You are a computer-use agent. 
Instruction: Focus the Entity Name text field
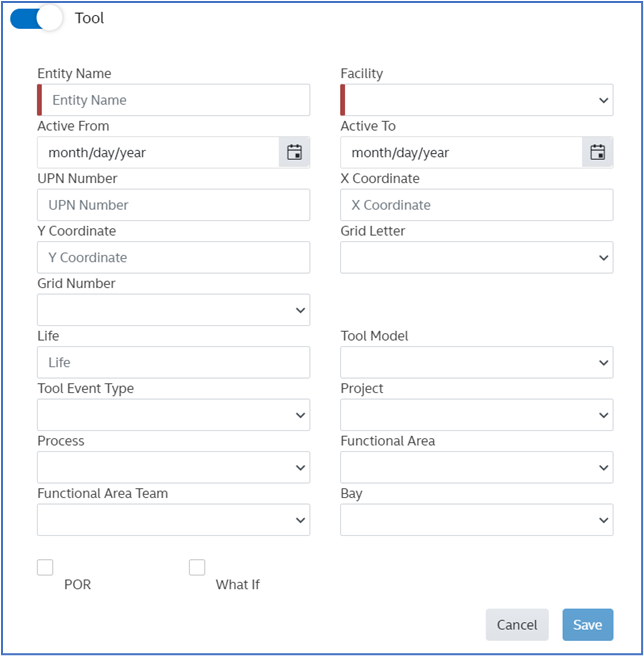tap(175, 100)
